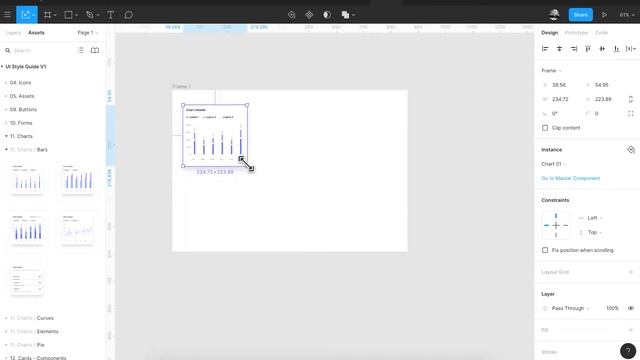Click the mask contrast icon
The height and width of the screenshot is (360, 640).
(327, 15)
